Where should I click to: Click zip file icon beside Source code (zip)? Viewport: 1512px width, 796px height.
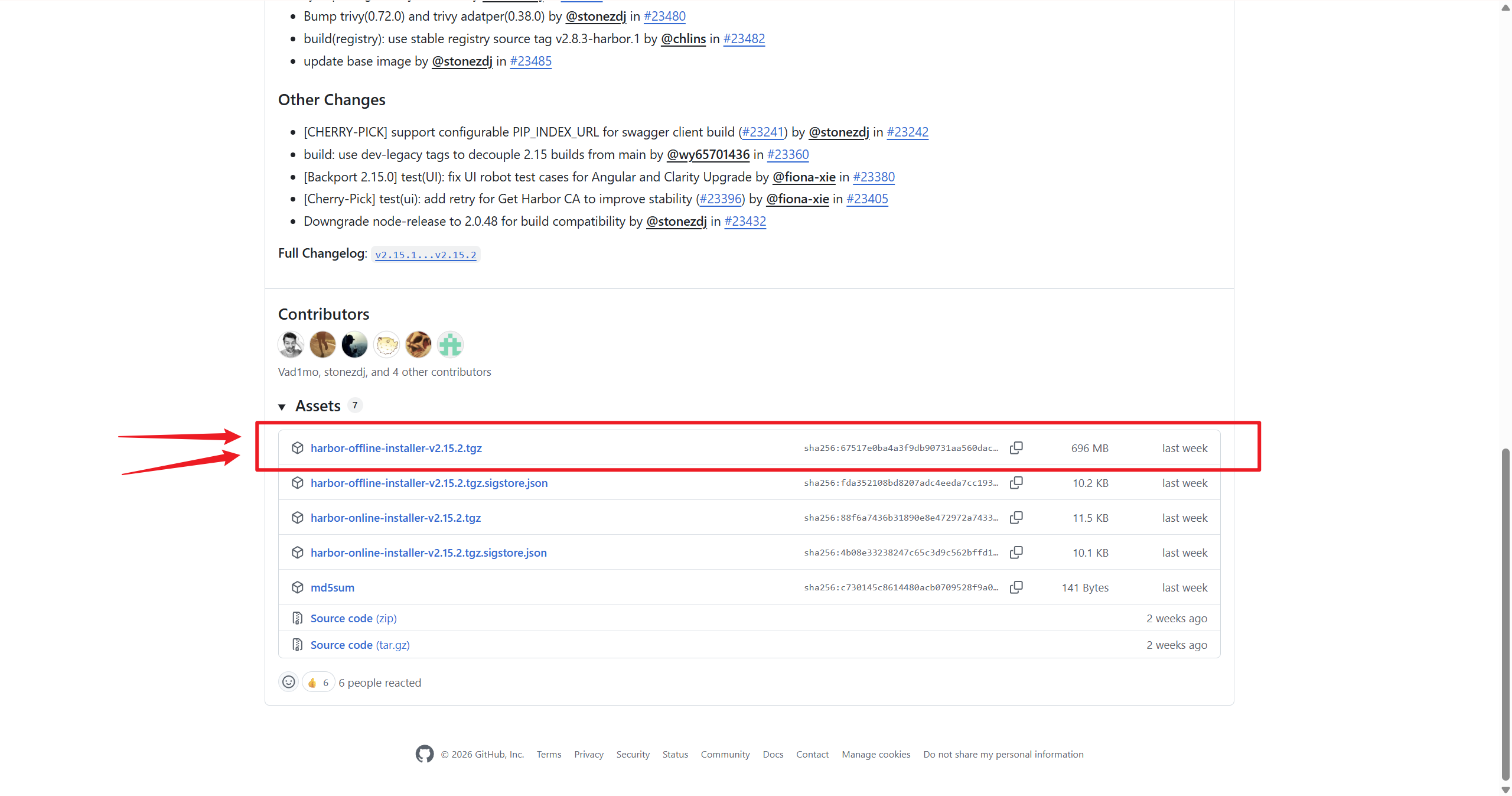(x=298, y=618)
